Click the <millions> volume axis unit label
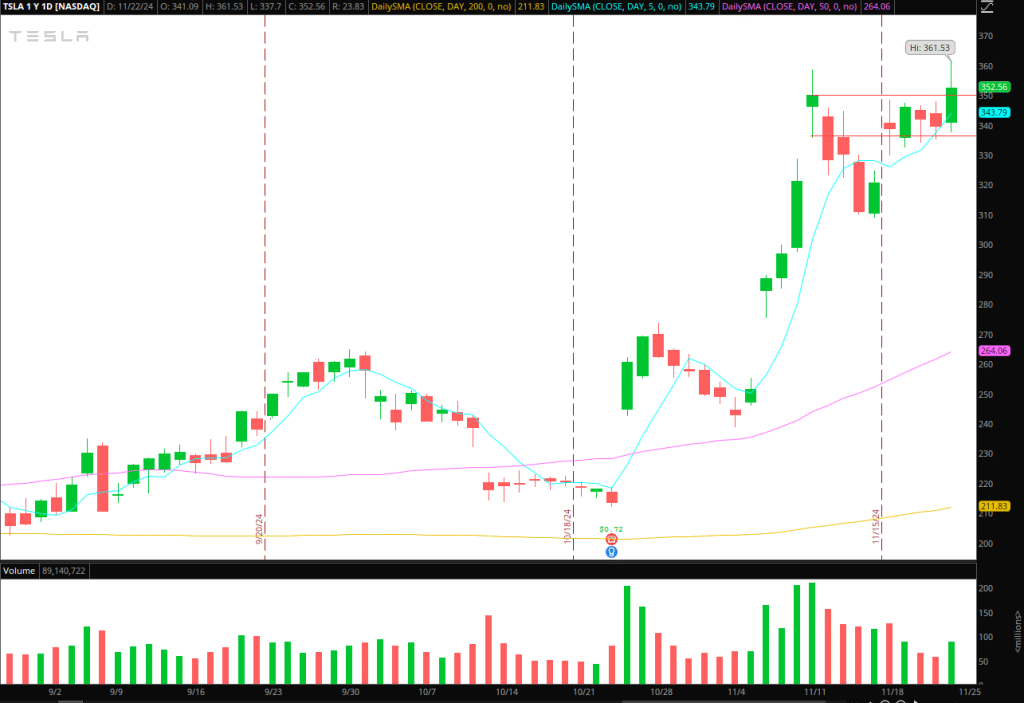 (x=1017, y=631)
